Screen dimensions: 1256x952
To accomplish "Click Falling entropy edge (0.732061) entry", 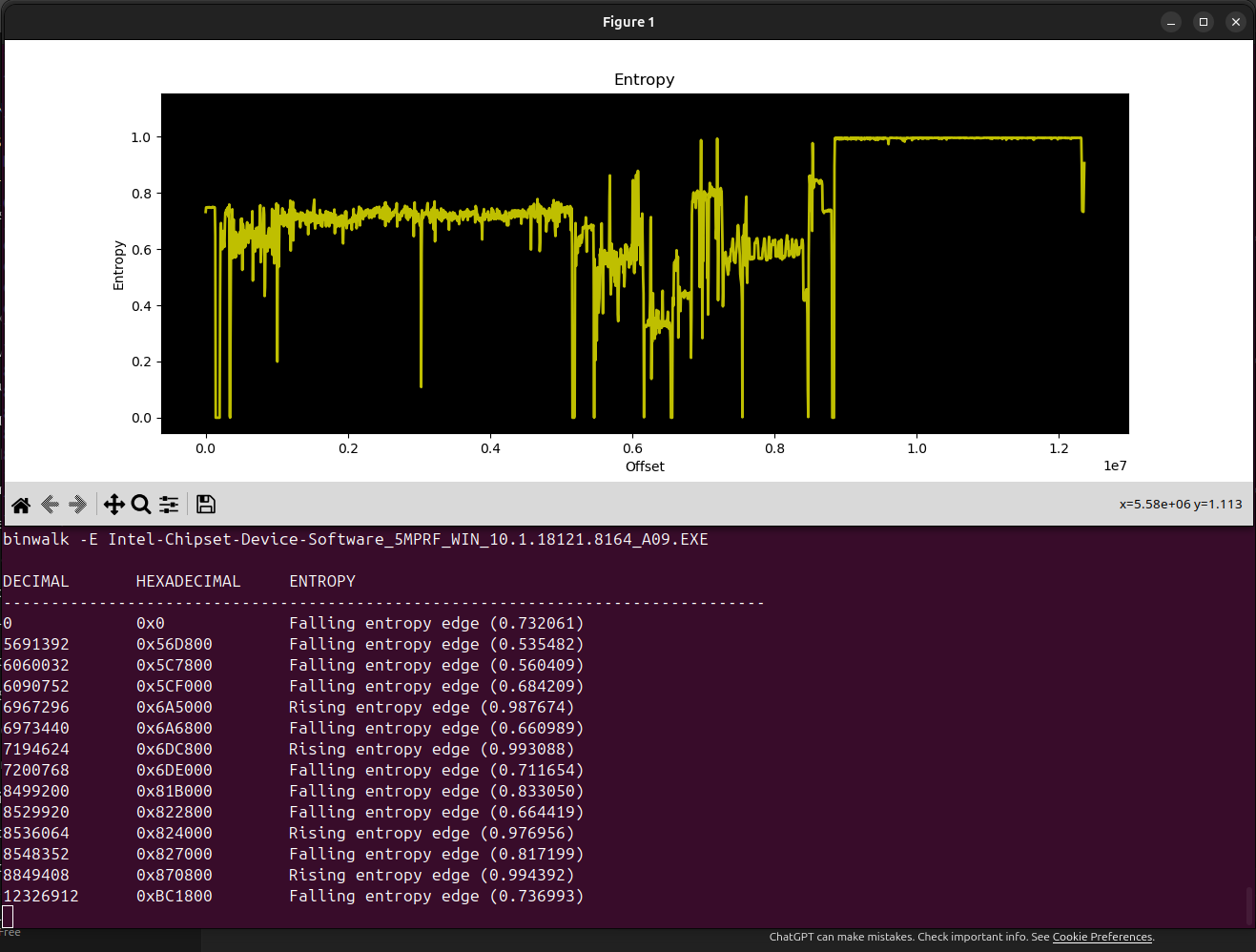I will (x=437, y=623).
